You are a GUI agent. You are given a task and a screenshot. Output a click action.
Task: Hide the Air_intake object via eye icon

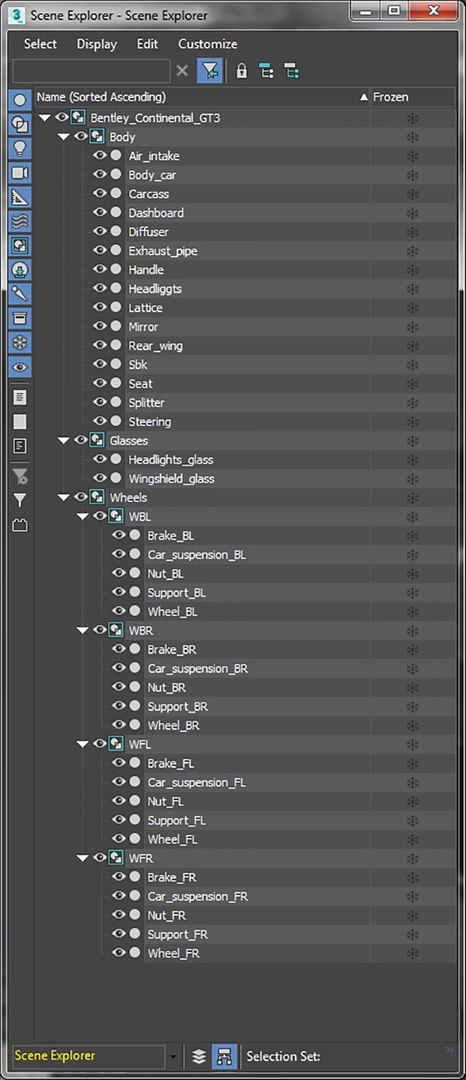tap(100, 156)
